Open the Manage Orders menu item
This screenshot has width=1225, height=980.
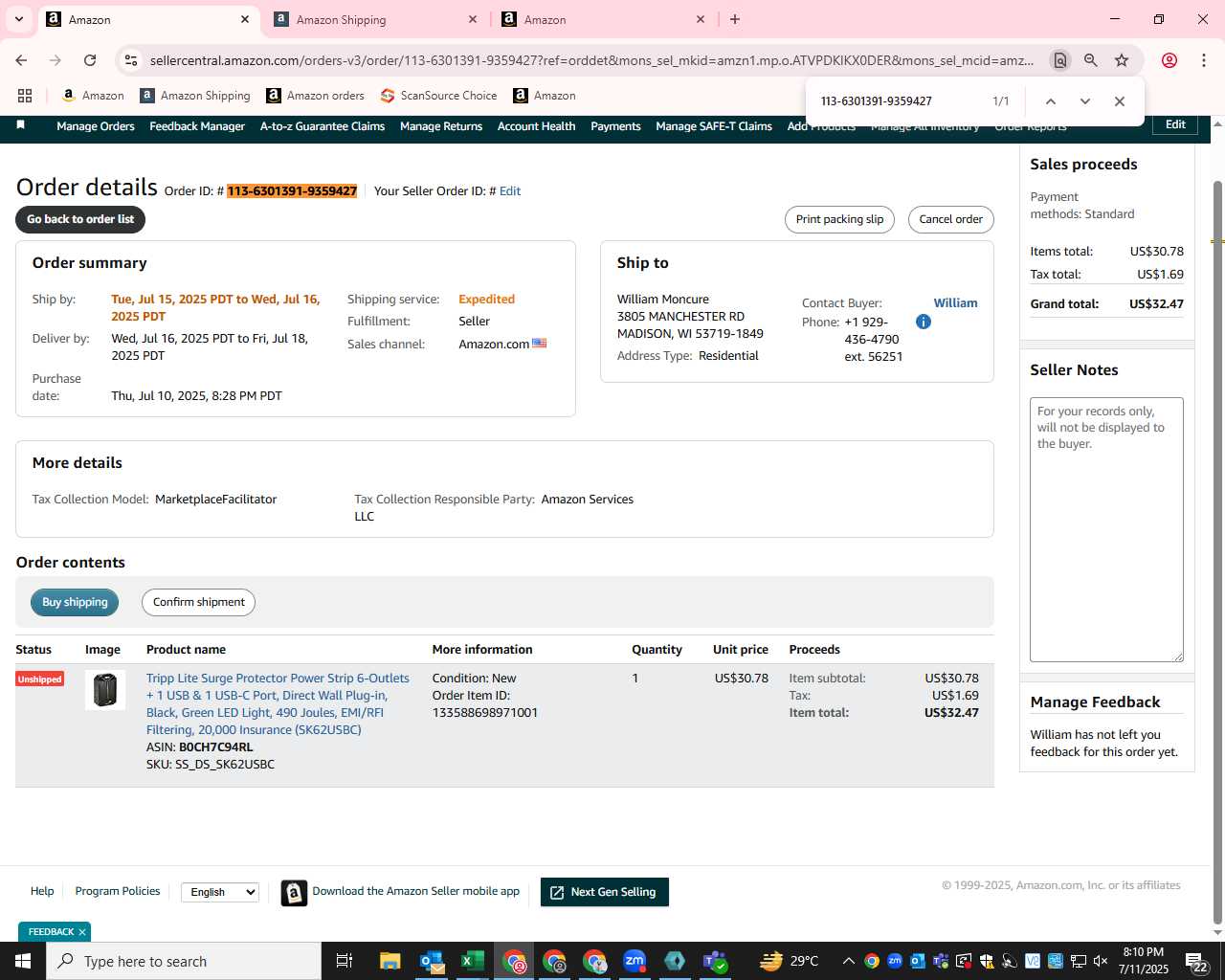click(x=96, y=126)
